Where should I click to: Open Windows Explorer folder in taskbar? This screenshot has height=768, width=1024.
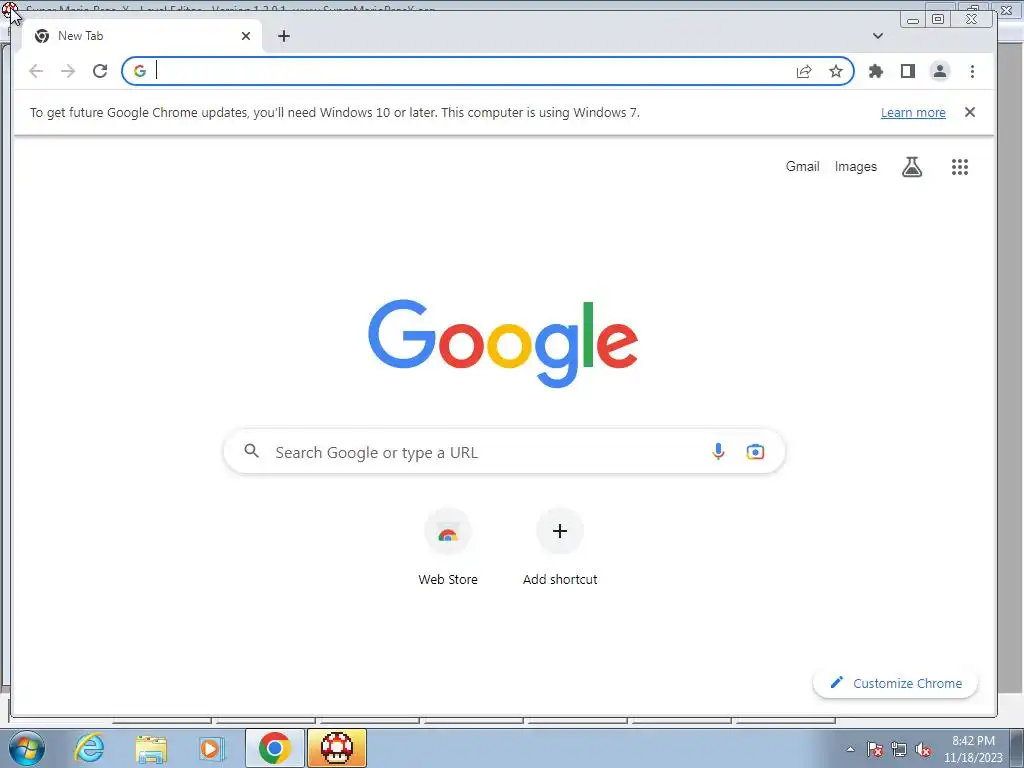pos(151,748)
